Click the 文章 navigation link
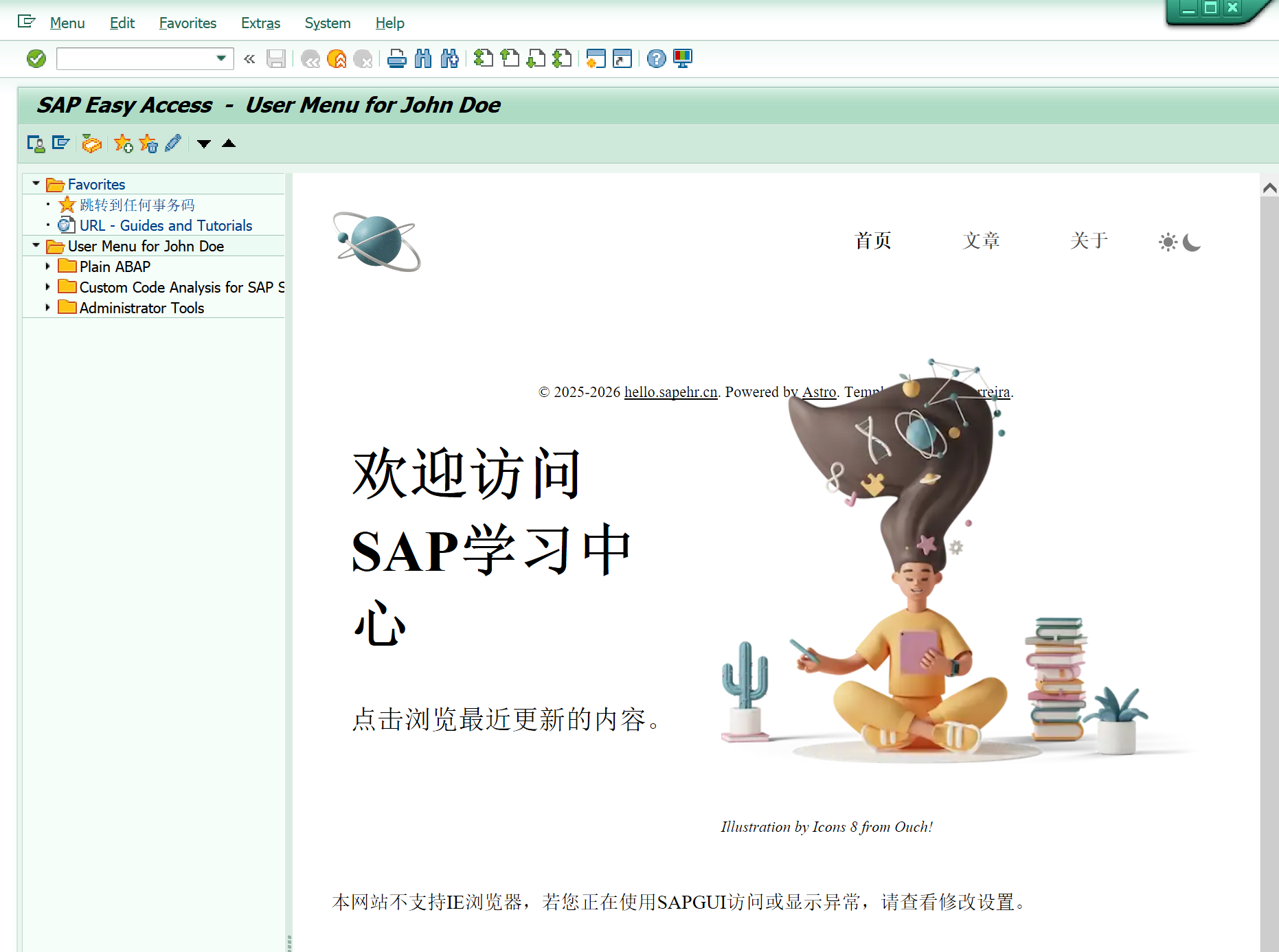The height and width of the screenshot is (952, 1279). pyautogui.click(x=981, y=240)
